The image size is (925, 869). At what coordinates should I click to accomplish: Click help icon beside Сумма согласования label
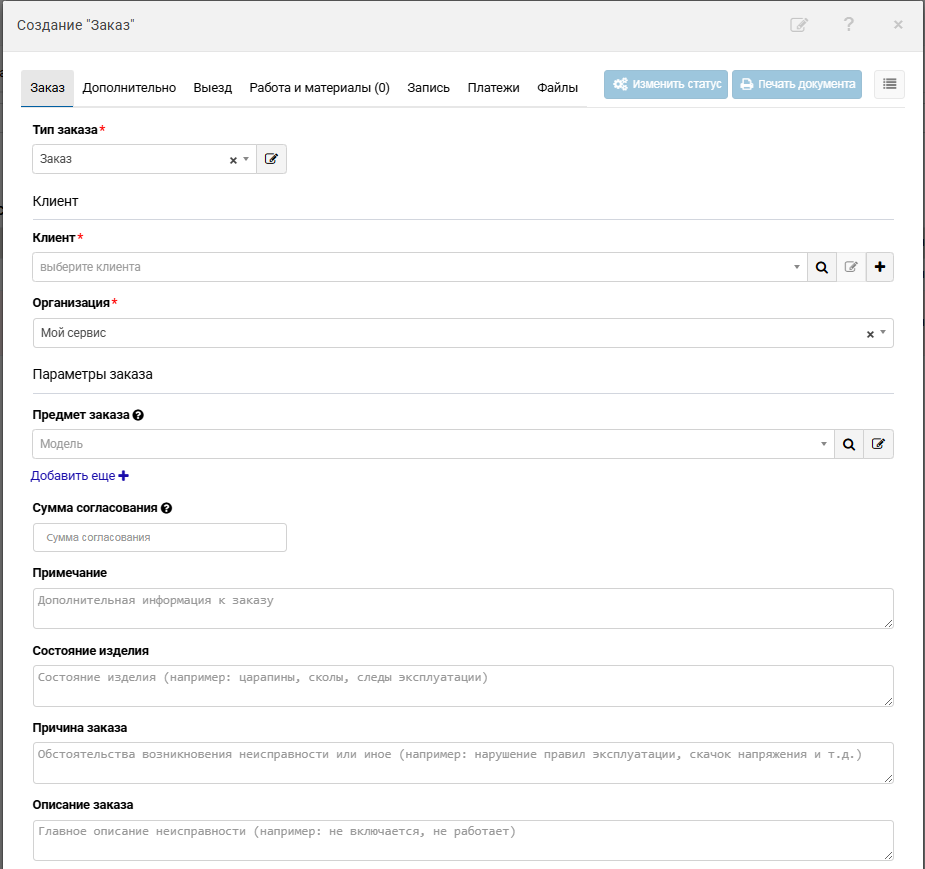[x=166, y=508]
